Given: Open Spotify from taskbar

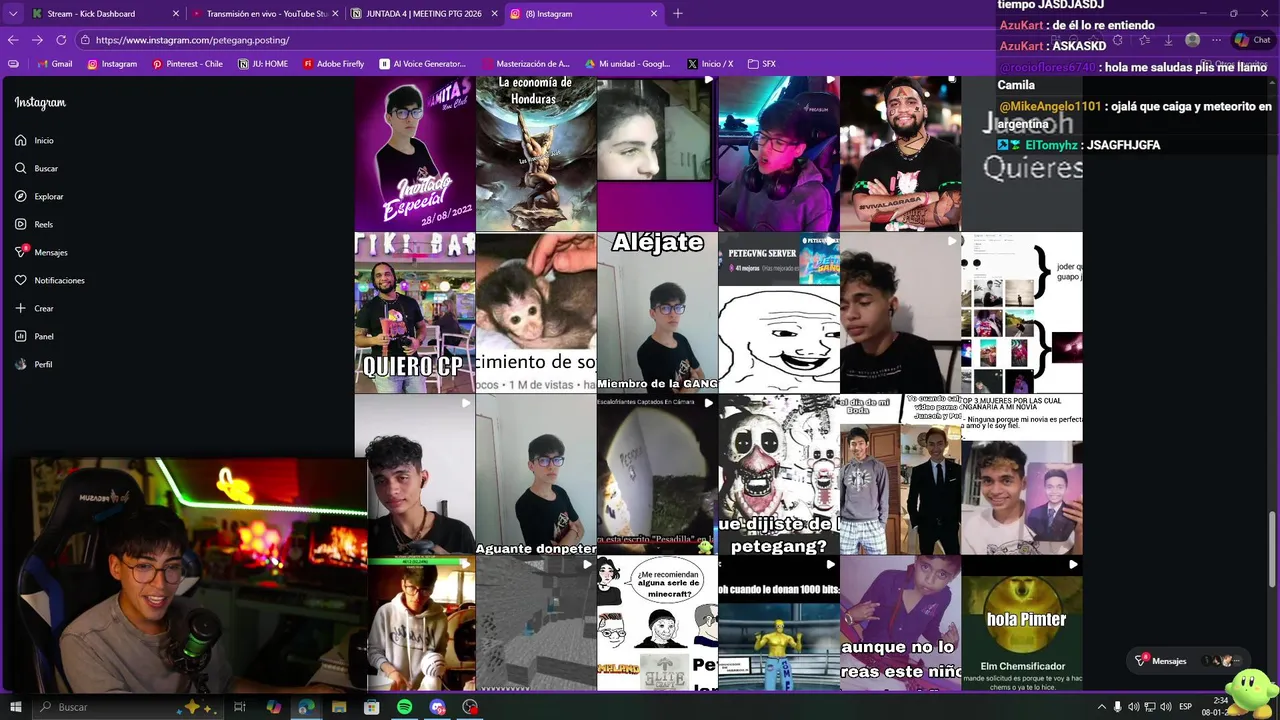Looking at the screenshot, I should click(404, 707).
